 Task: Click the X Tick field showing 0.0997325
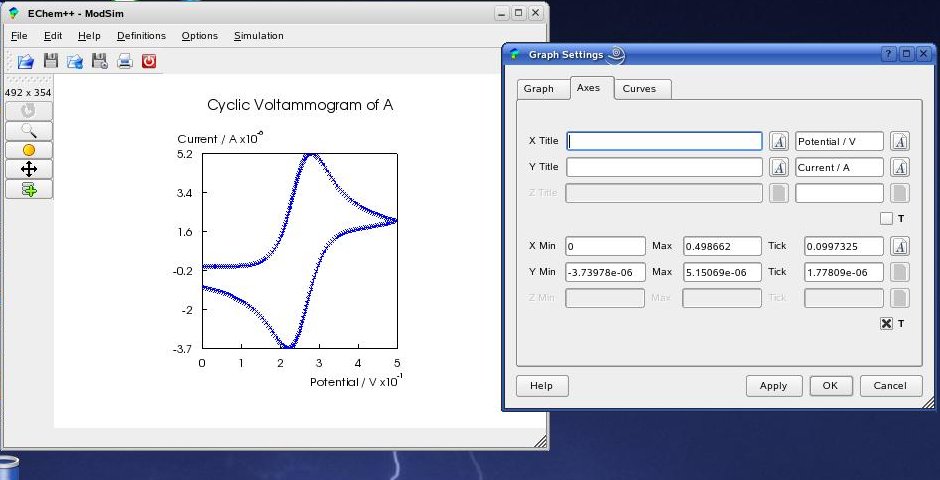pyautogui.click(x=843, y=246)
